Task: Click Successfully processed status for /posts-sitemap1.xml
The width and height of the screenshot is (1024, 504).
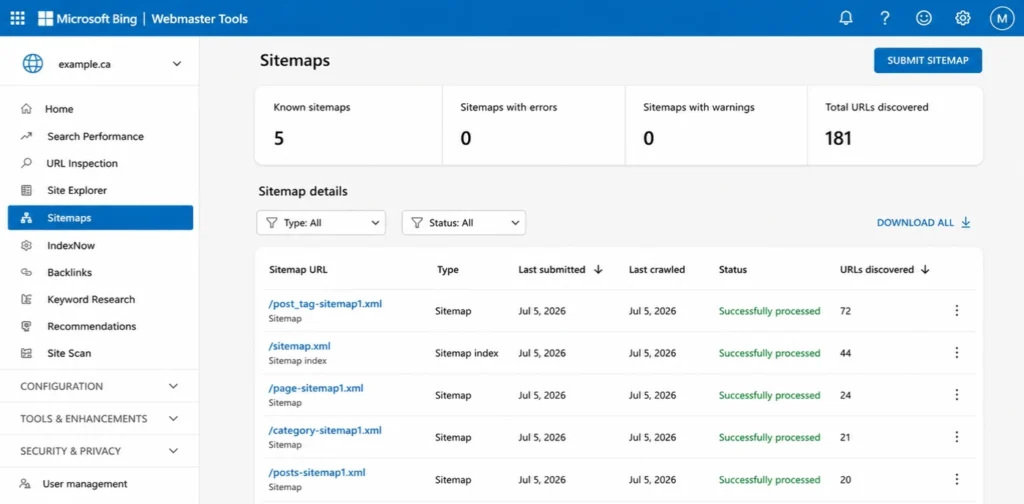Action: pos(769,480)
